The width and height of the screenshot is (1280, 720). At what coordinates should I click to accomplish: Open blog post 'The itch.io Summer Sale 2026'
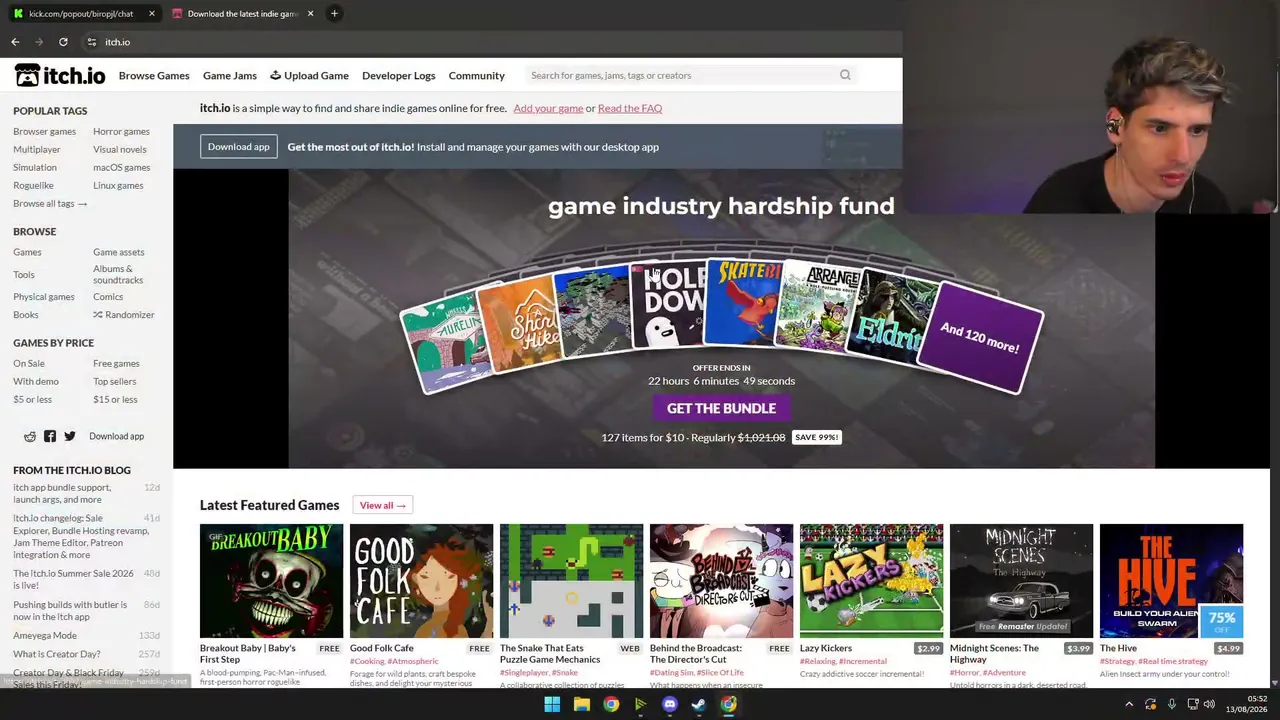pyautogui.click(x=73, y=579)
